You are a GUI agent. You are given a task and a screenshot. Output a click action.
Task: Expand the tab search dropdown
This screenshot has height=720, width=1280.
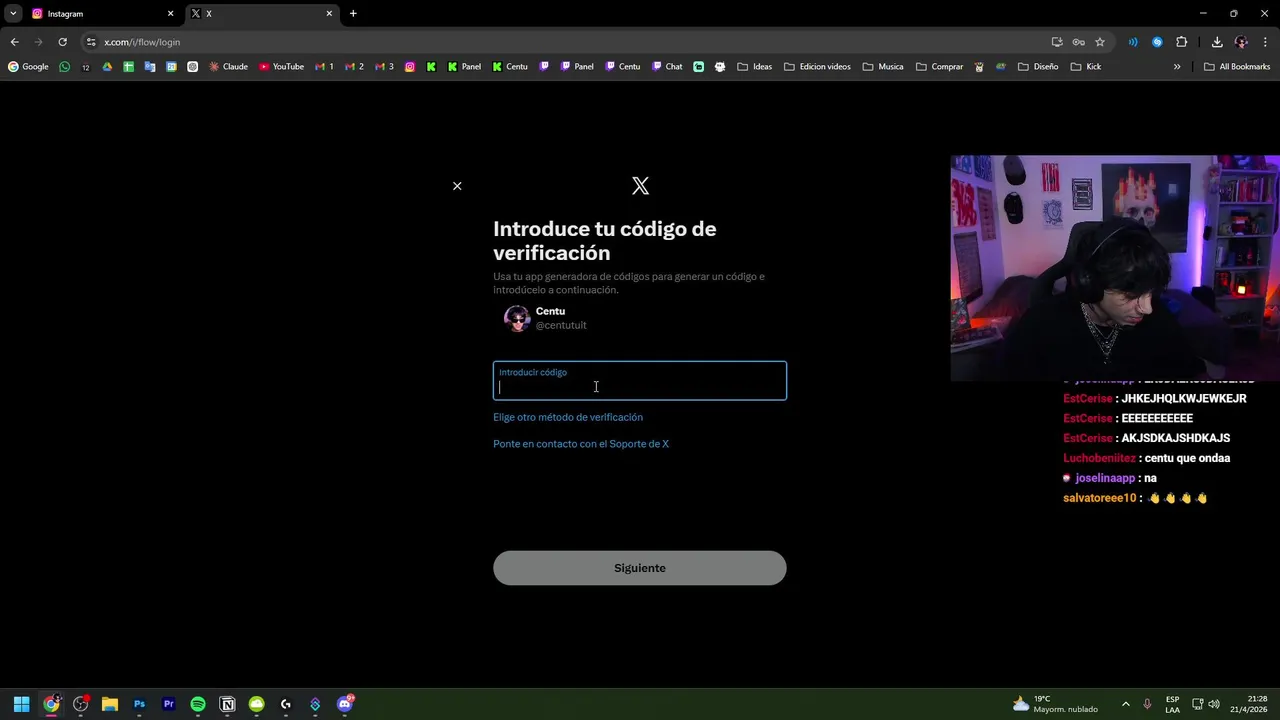pyautogui.click(x=13, y=14)
